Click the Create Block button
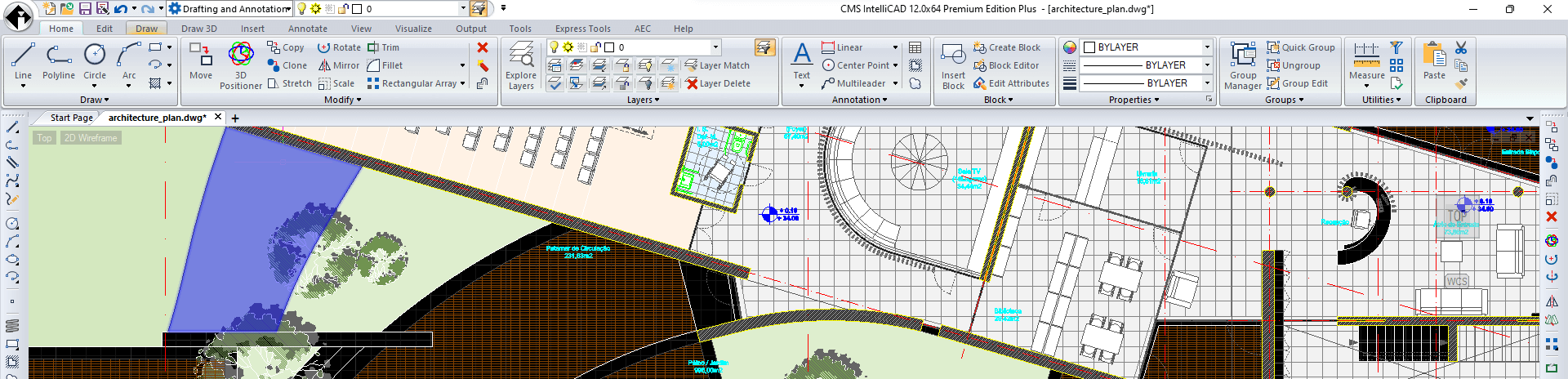Screen dimensions: 1568x379 [x=1007, y=47]
